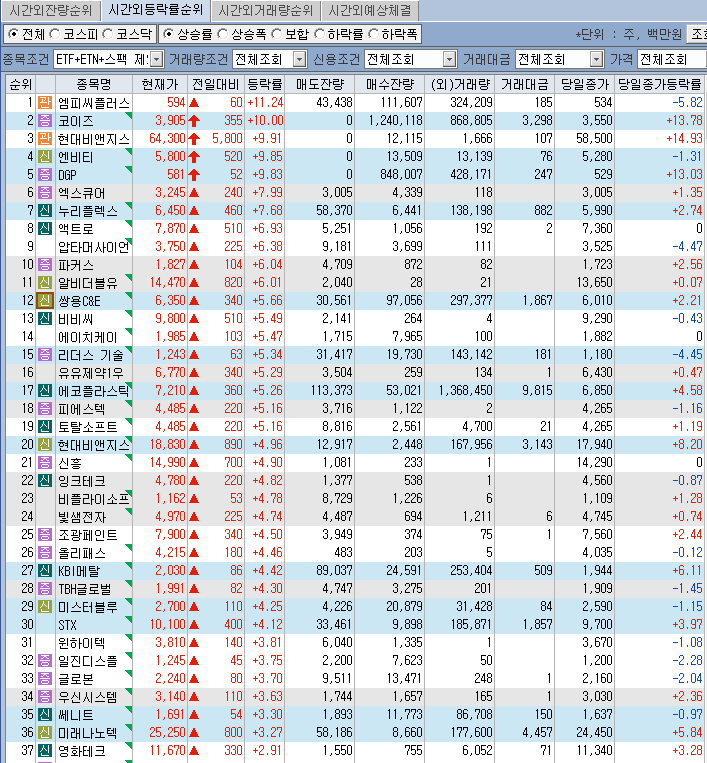Select the 하락폭 radio button
707x763 pixels.
click(373, 34)
